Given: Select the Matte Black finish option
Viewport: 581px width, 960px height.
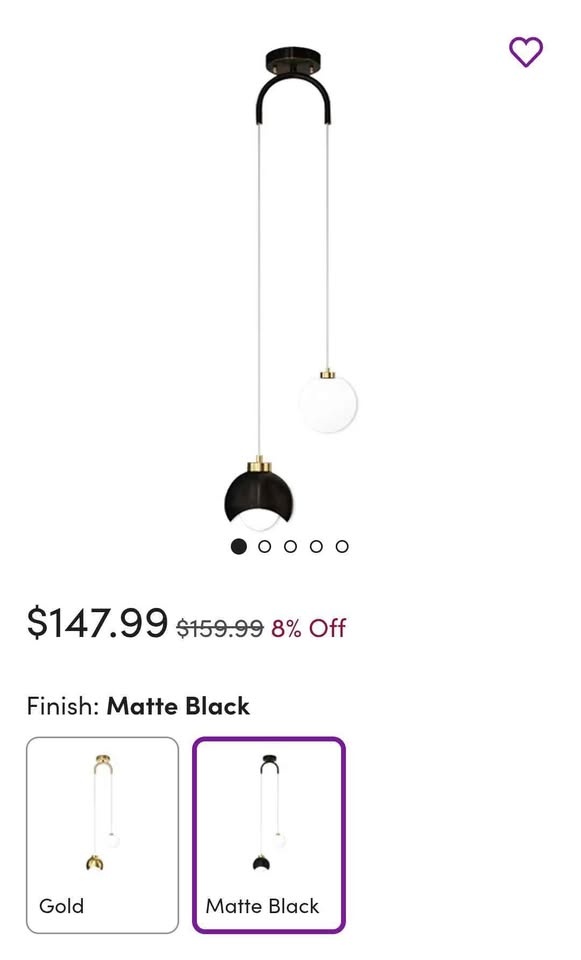Looking at the screenshot, I should tap(269, 835).
